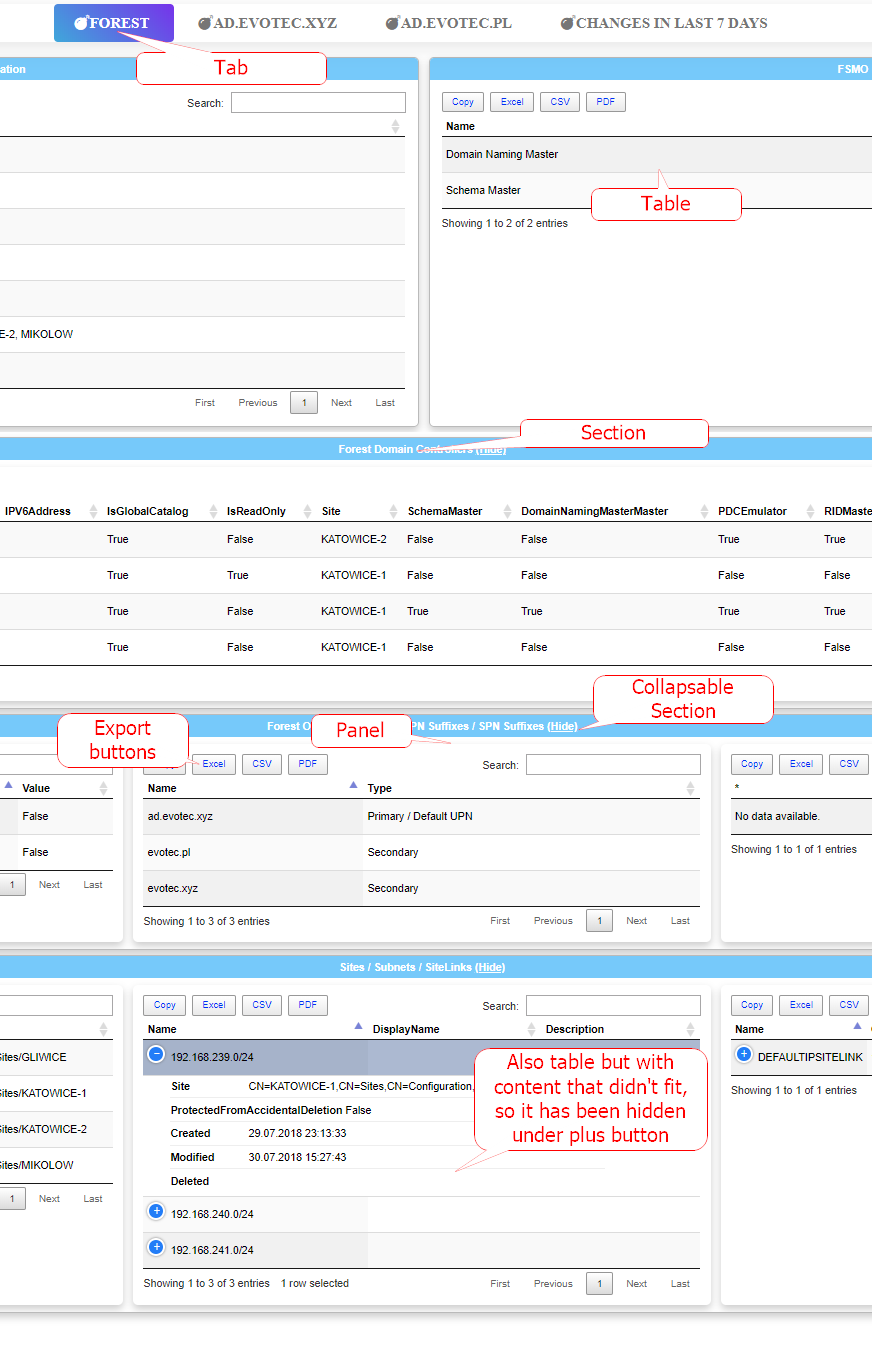Expand the DEFAULTIPSITELINK row
This screenshot has width=872, height=1371.
tap(744, 1055)
